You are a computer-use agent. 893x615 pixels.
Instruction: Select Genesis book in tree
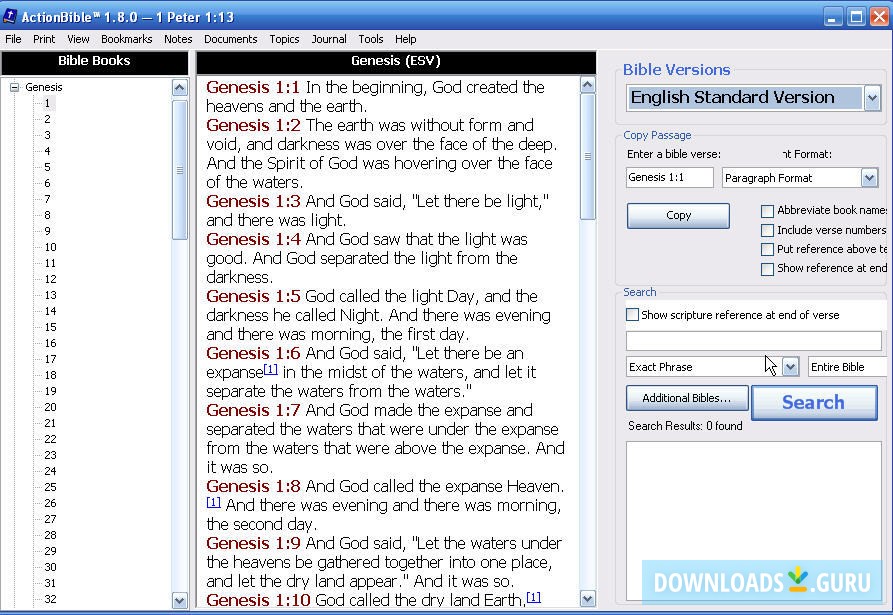[44, 87]
